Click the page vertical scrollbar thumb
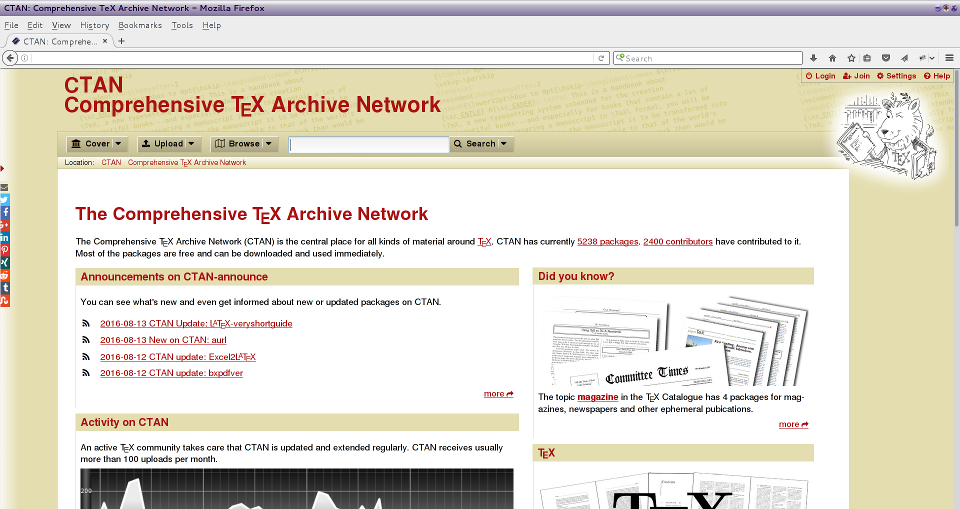The height and width of the screenshot is (509, 960). coord(956,147)
